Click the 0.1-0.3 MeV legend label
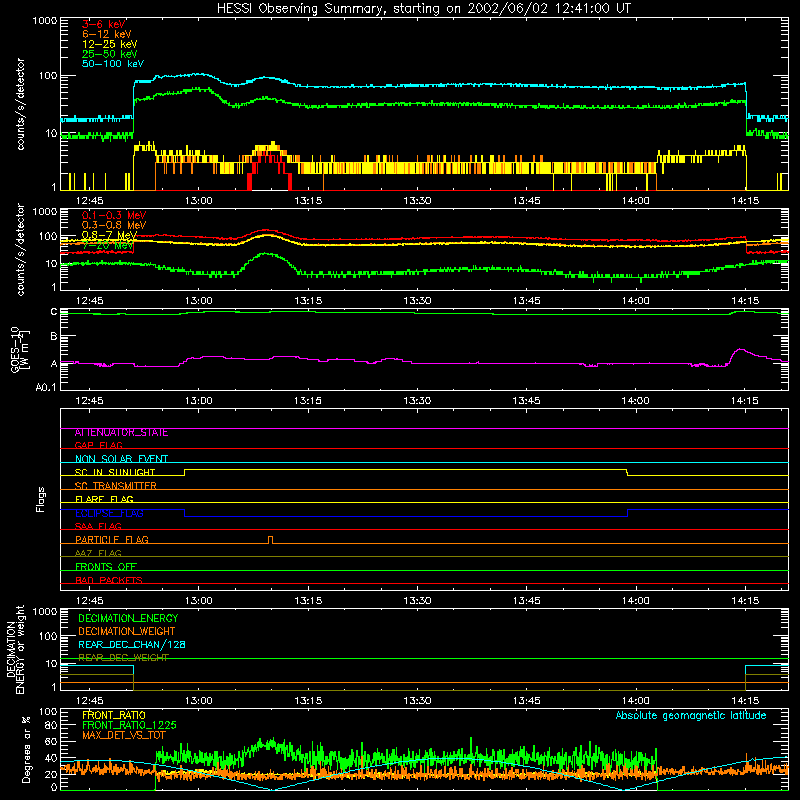The image size is (800, 800). tap(114, 215)
